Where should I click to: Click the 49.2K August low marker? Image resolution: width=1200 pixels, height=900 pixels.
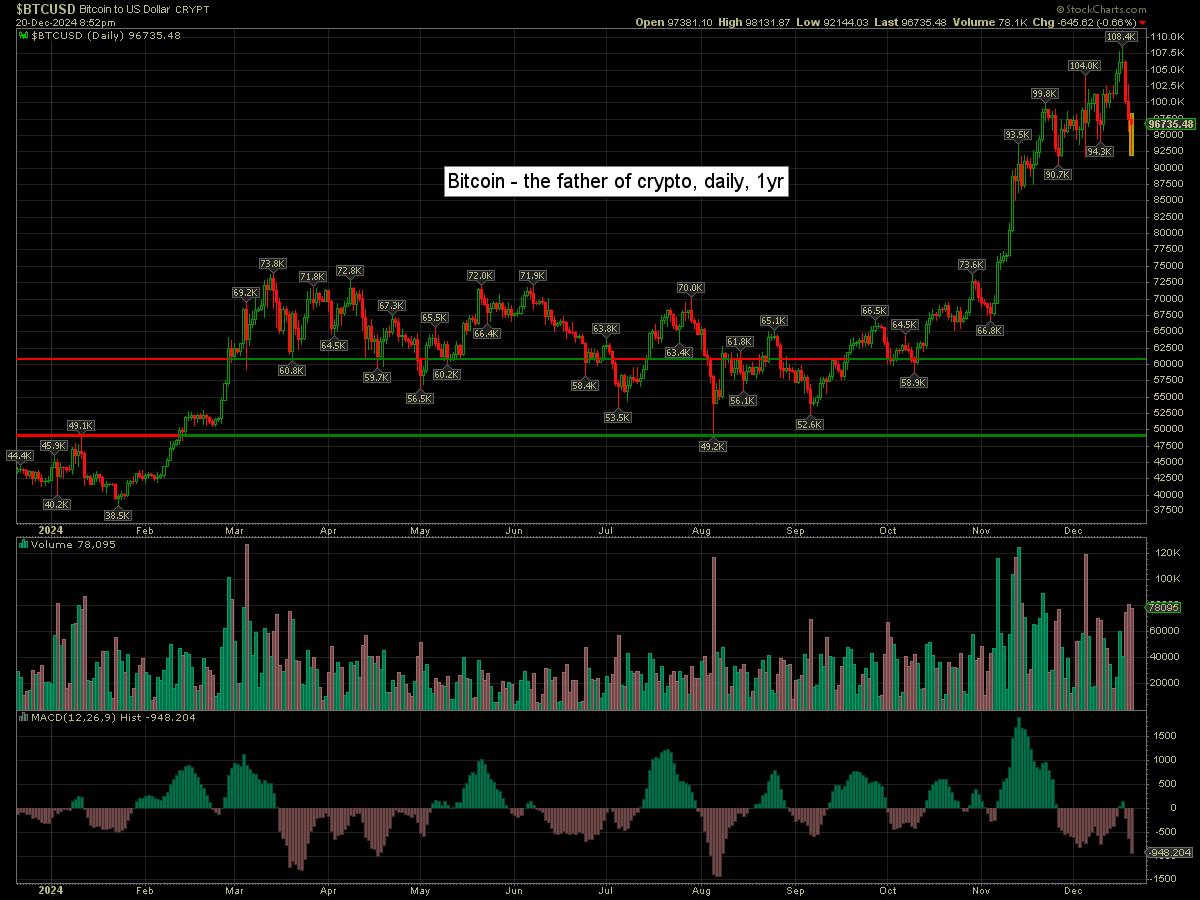tap(712, 446)
